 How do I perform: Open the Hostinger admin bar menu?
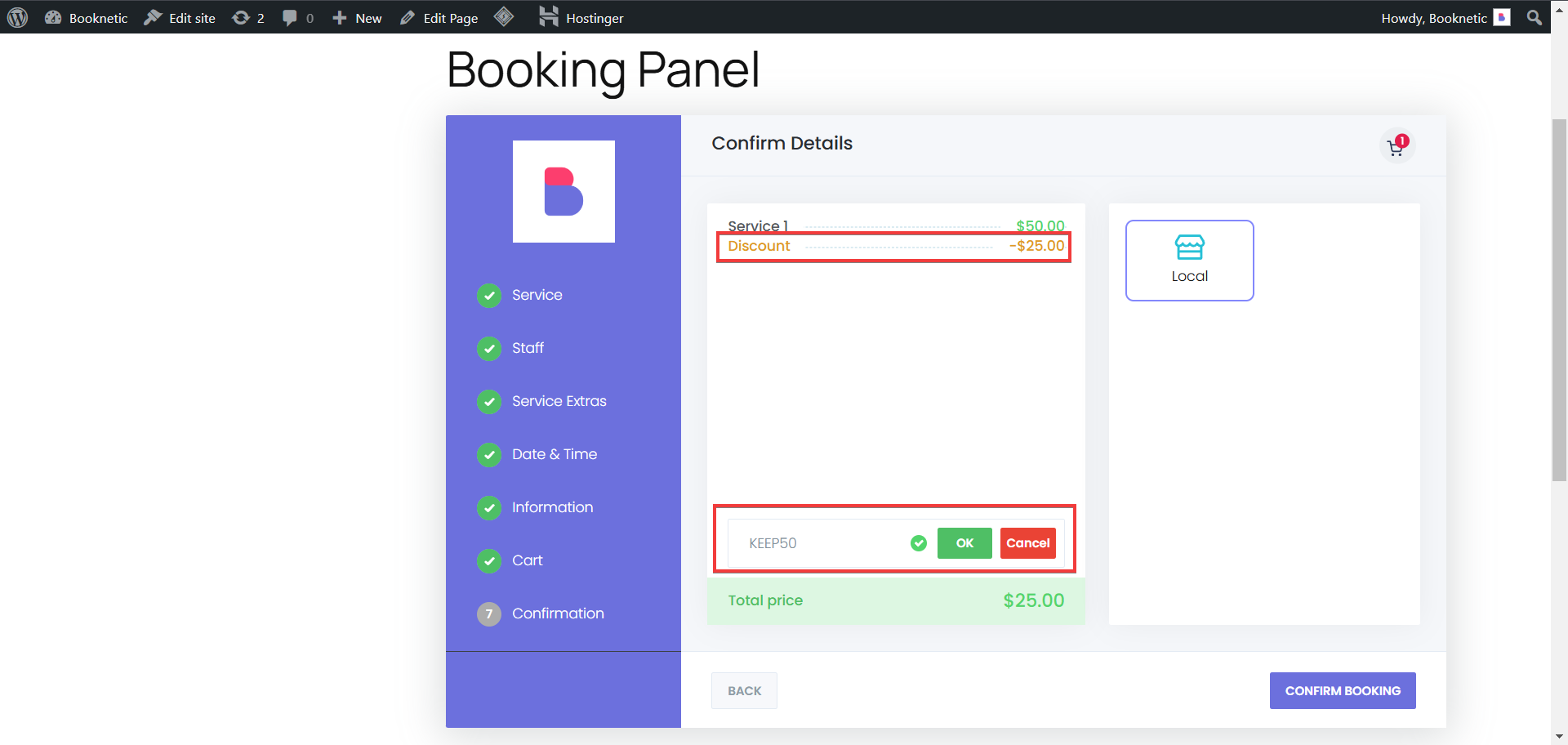pyautogui.click(x=581, y=17)
